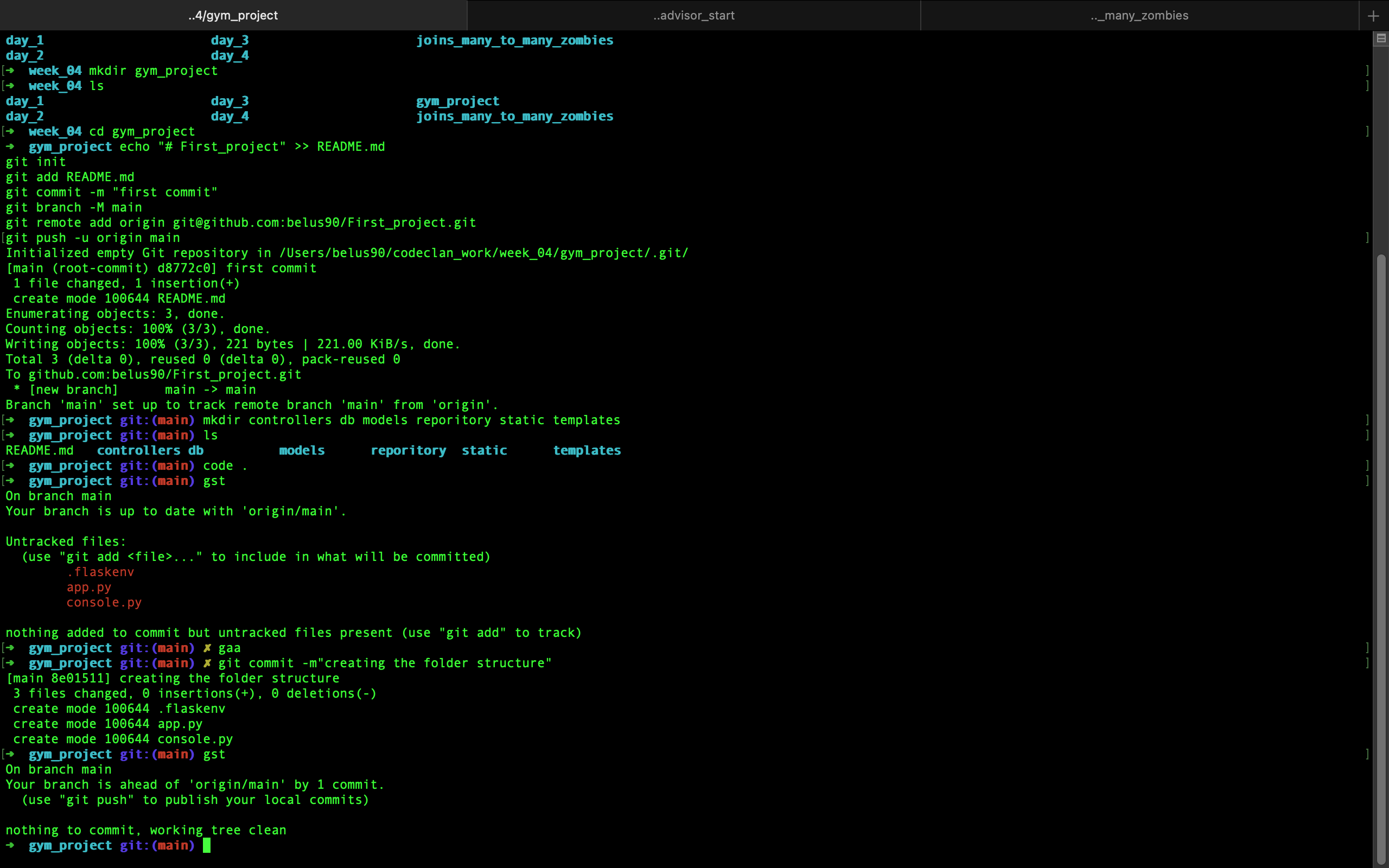Image resolution: width=1389 pixels, height=868 pixels.
Task: Click the 'gaa' command line
Action: tap(230, 648)
